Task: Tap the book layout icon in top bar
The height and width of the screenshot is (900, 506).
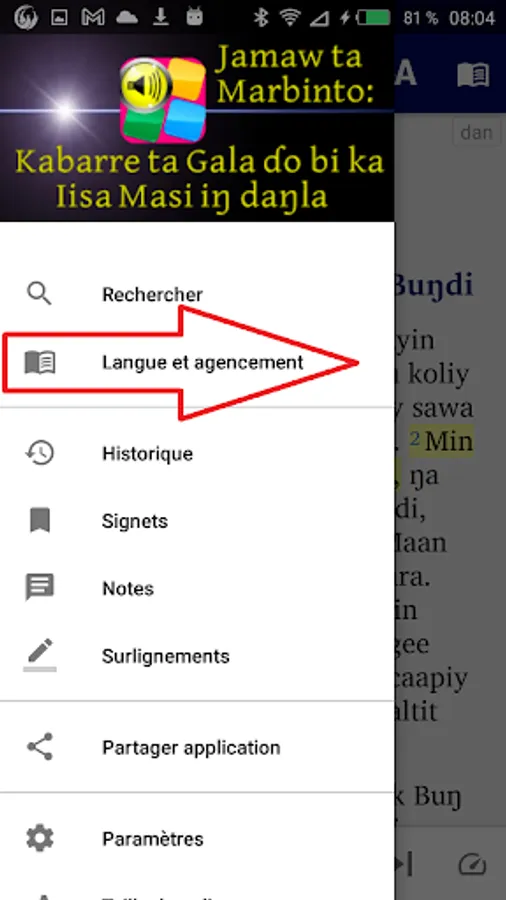Action: [473, 75]
